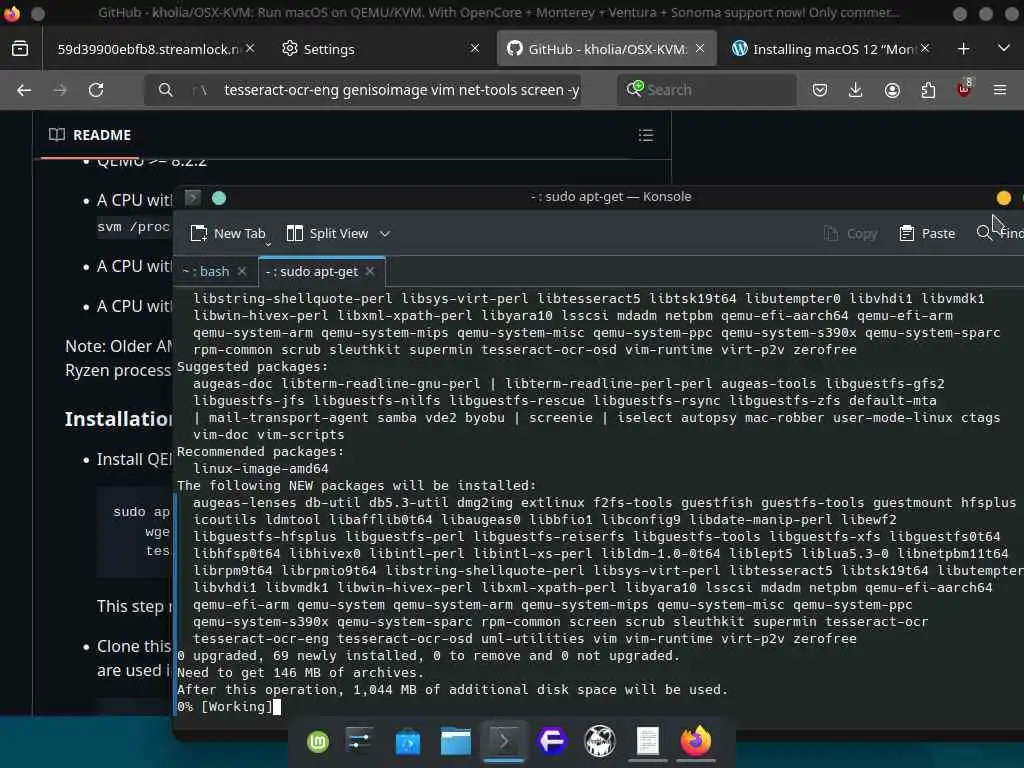Click 'Suggested packages:' line in terminal
Viewport: 1024px width, 768px height.
tap(252, 366)
